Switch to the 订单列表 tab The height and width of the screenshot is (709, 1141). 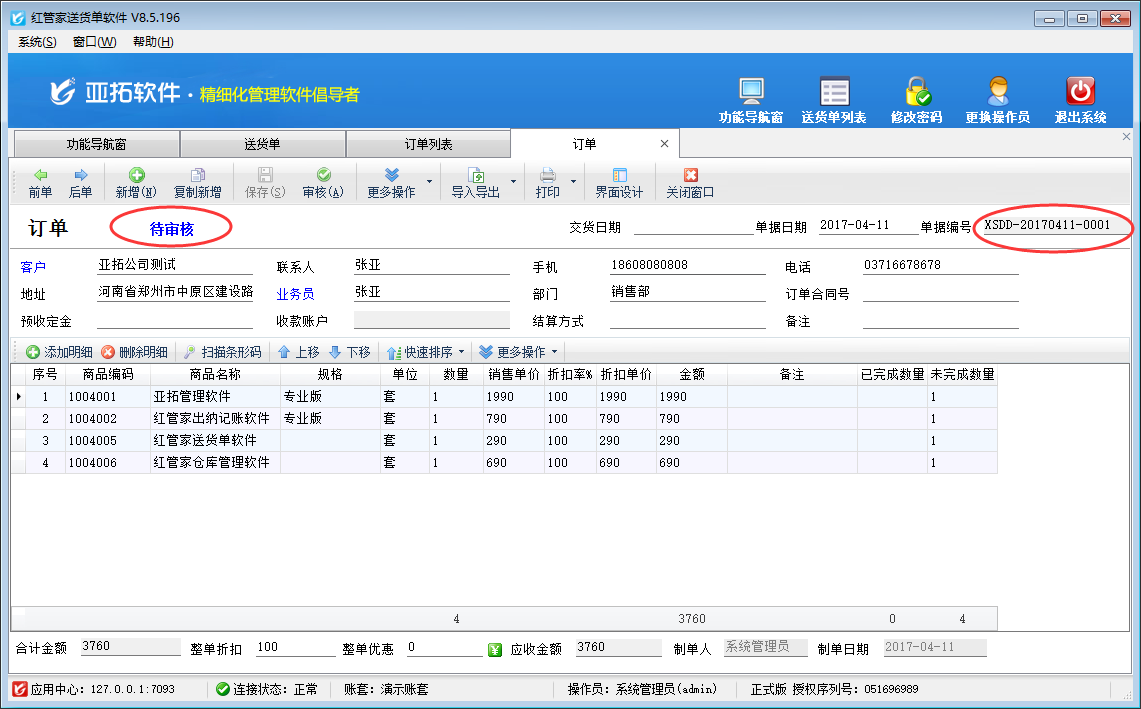[x=428, y=144]
